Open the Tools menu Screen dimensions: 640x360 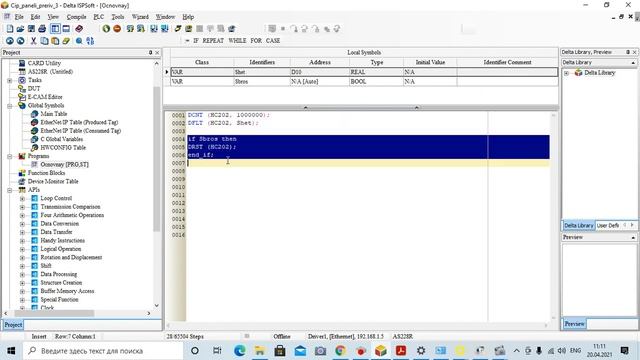coord(118,17)
